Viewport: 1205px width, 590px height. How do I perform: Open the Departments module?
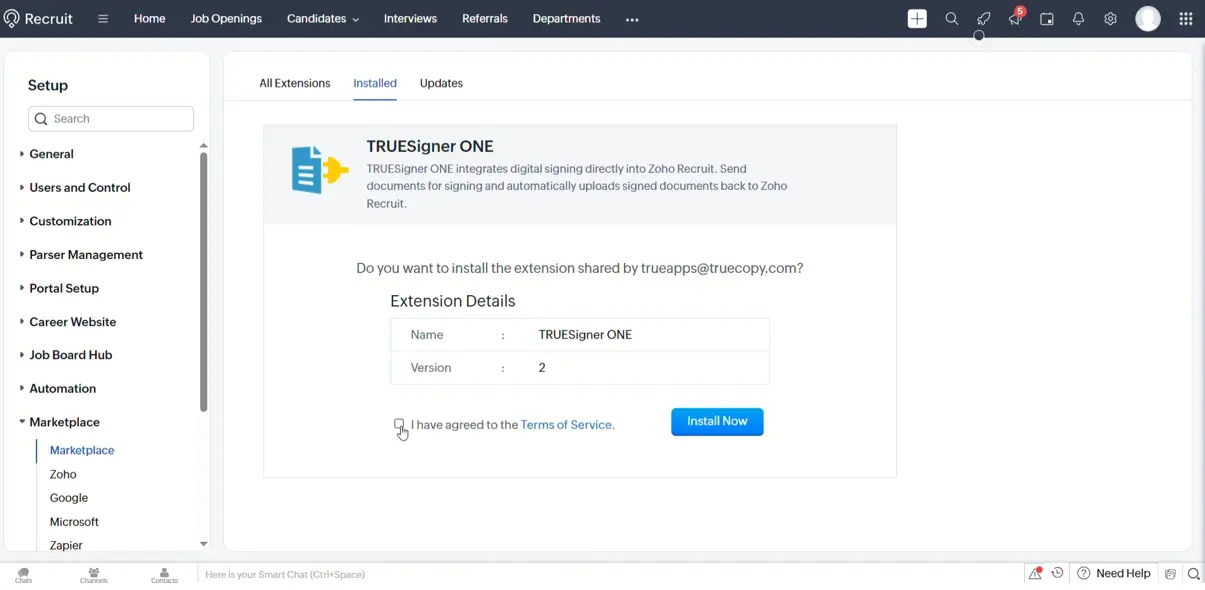coord(566,19)
